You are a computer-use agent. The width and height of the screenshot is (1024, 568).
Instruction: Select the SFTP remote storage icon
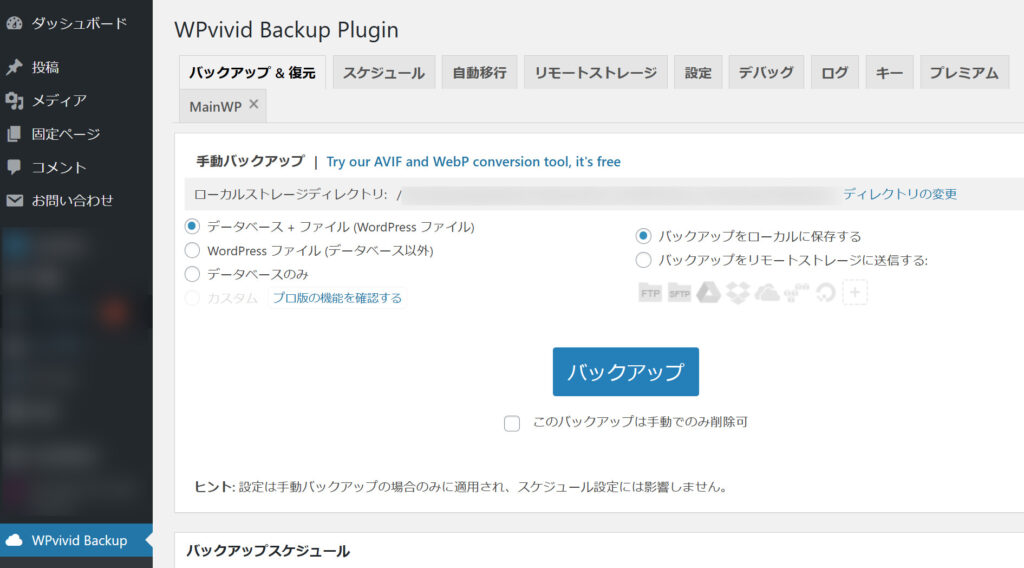[679, 293]
